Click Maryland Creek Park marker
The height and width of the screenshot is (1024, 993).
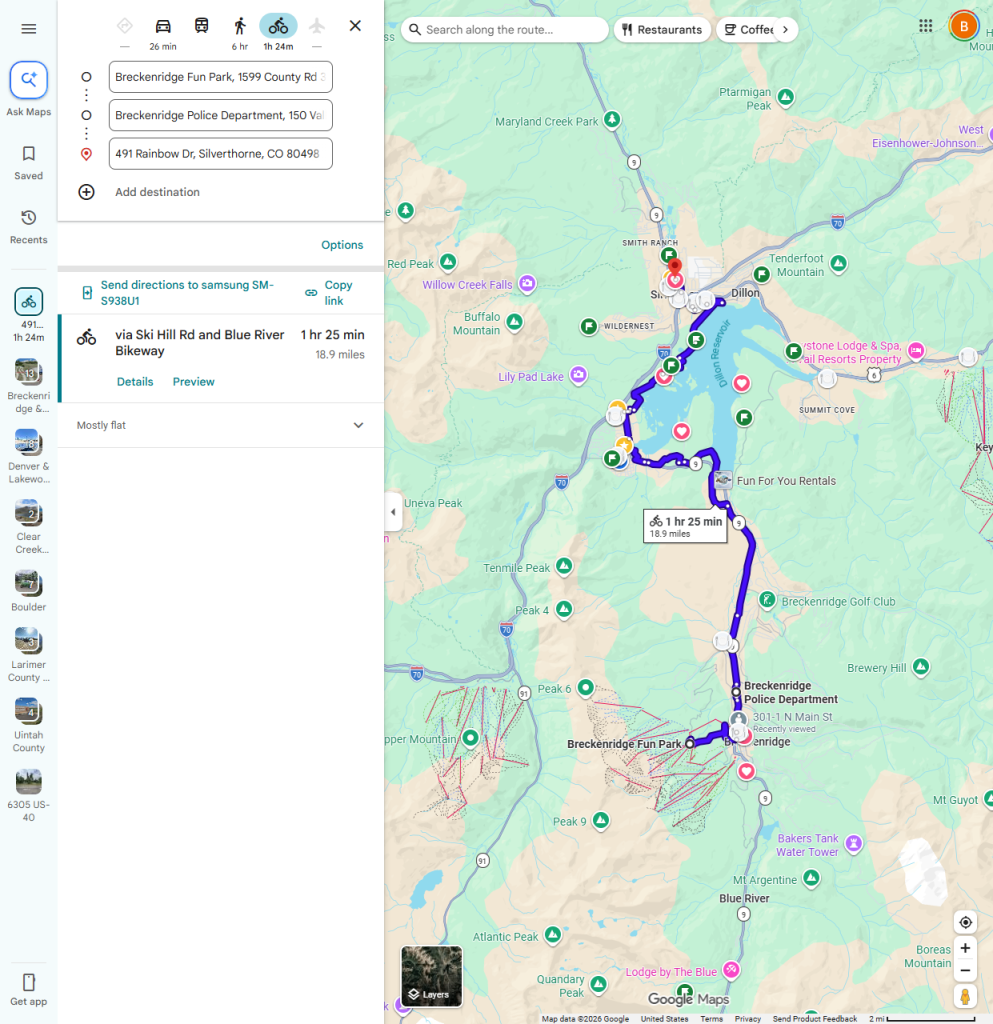coord(612,120)
